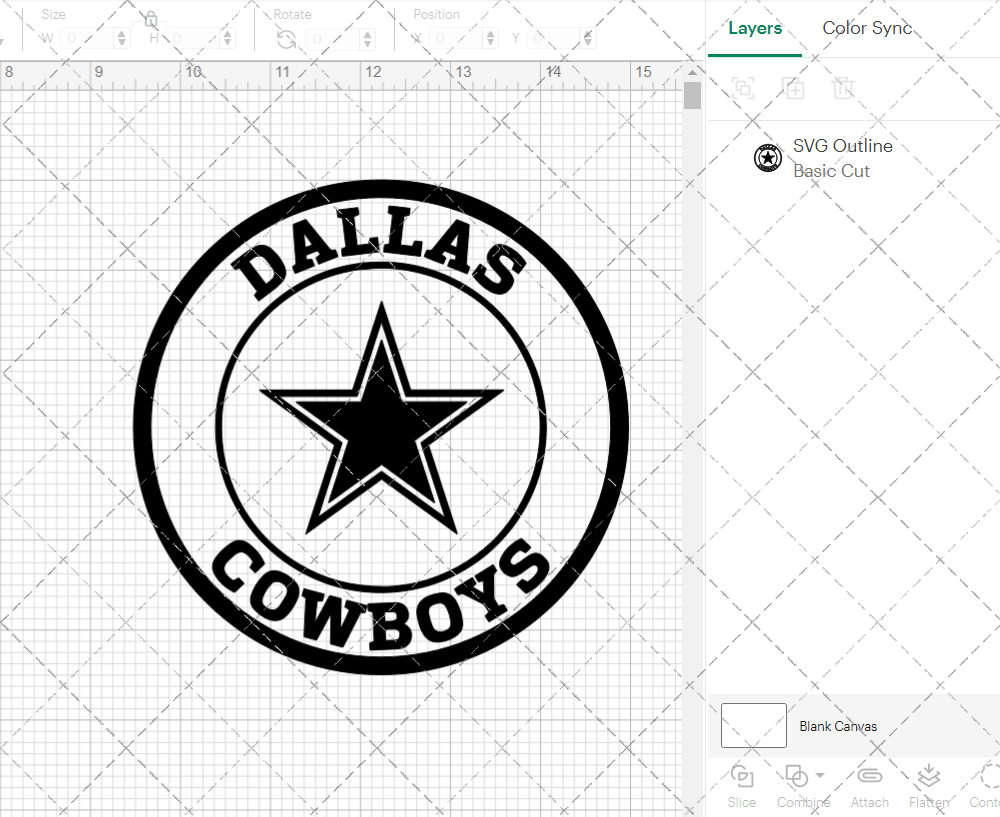This screenshot has height=817, width=1000.
Task: Click the Position X input field
Action: (x=457, y=38)
